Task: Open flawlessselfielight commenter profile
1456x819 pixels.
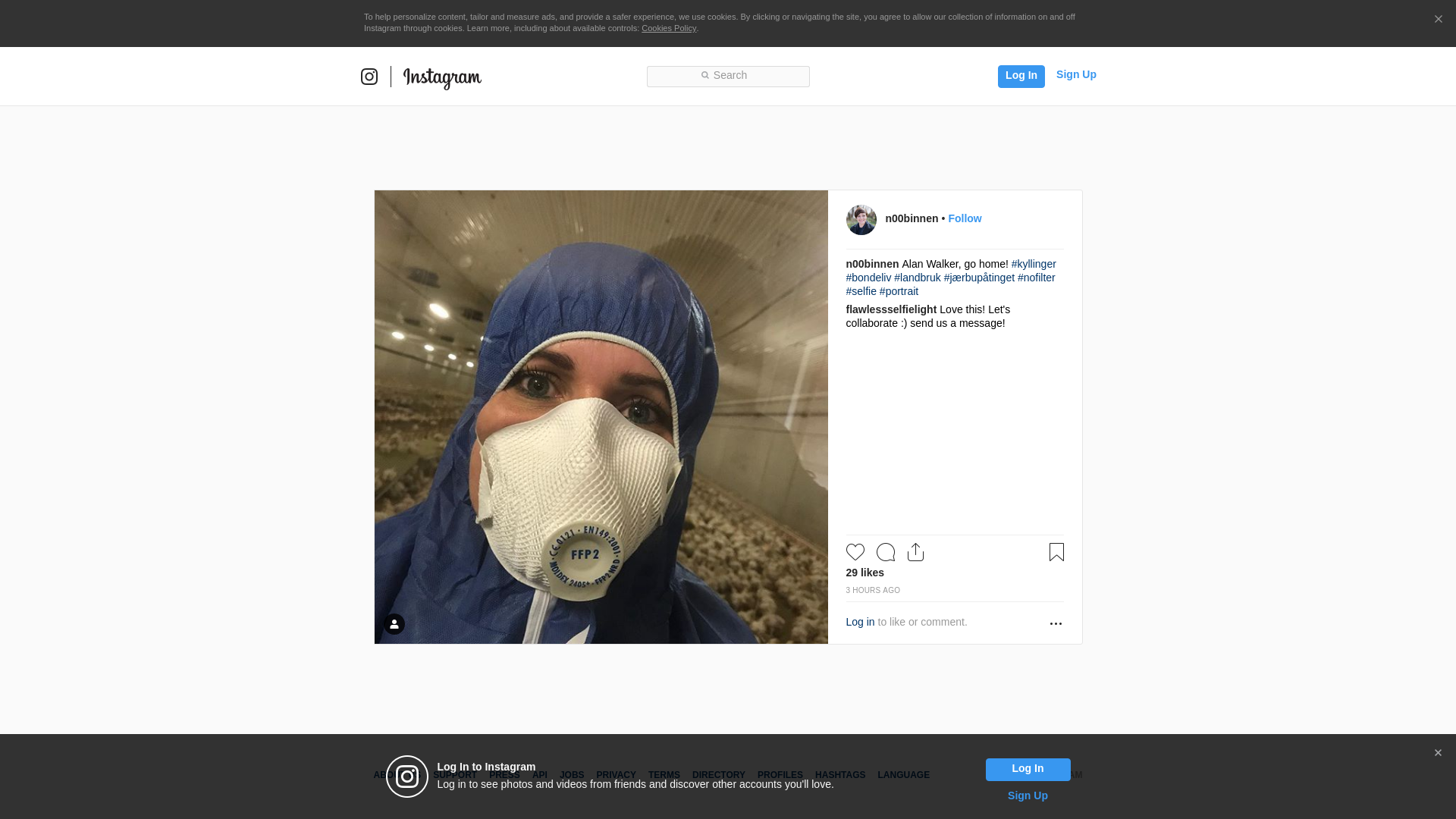Action: [x=891, y=309]
